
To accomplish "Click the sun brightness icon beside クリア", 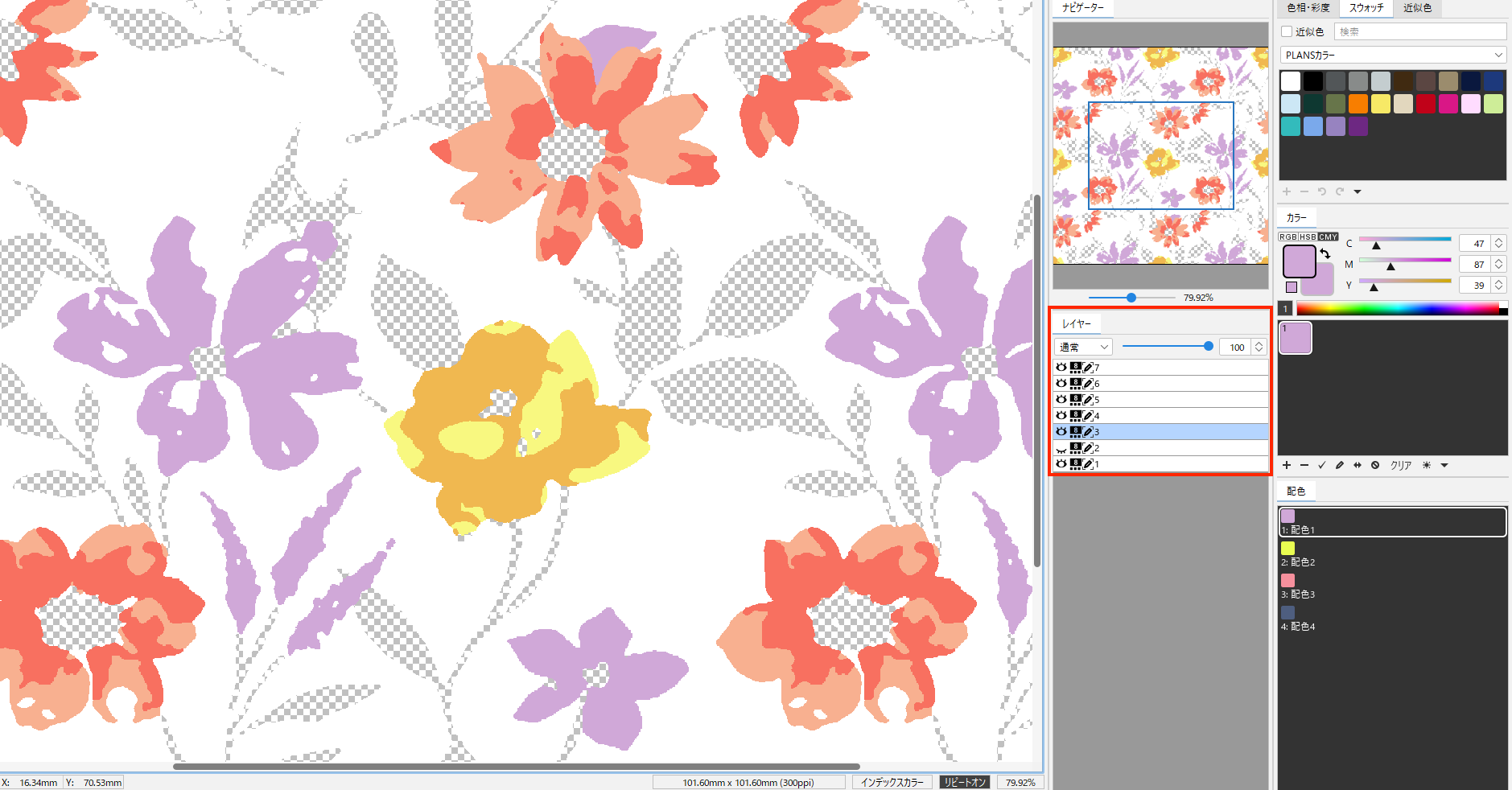I will pyautogui.click(x=1427, y=465).
